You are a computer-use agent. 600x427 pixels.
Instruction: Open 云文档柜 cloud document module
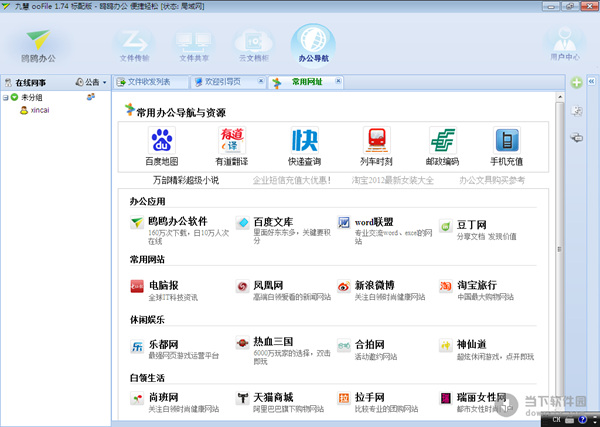tap(254, 46)
